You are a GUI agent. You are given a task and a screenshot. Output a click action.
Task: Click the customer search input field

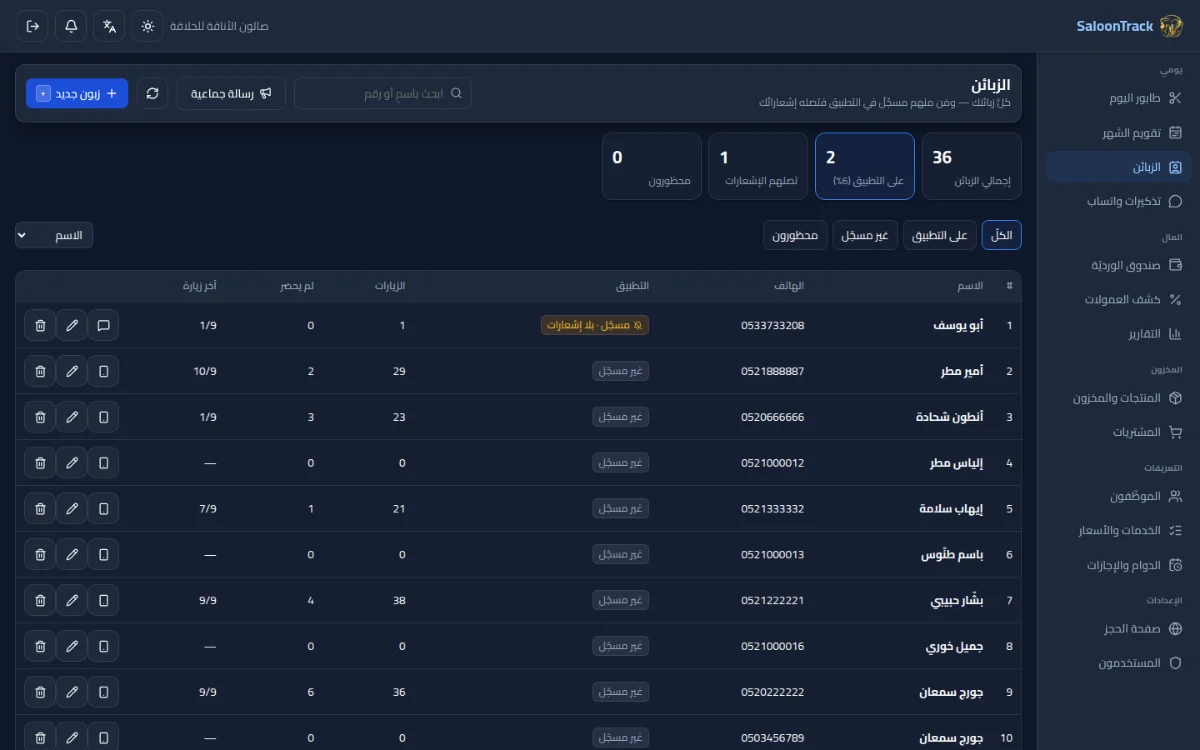[x=383, y=93]
